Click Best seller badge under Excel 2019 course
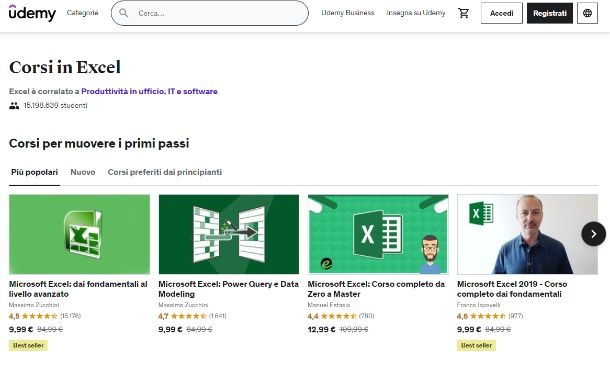 [x=476, y=345]
